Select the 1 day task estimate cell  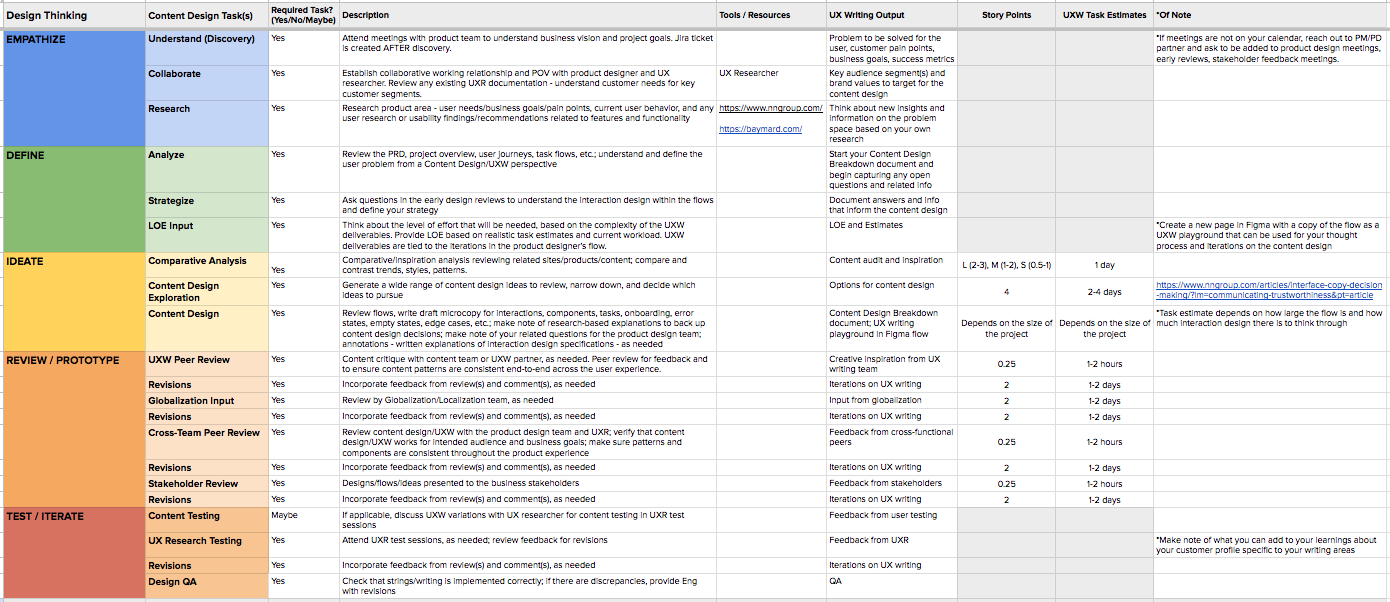tap(1104, 265)
